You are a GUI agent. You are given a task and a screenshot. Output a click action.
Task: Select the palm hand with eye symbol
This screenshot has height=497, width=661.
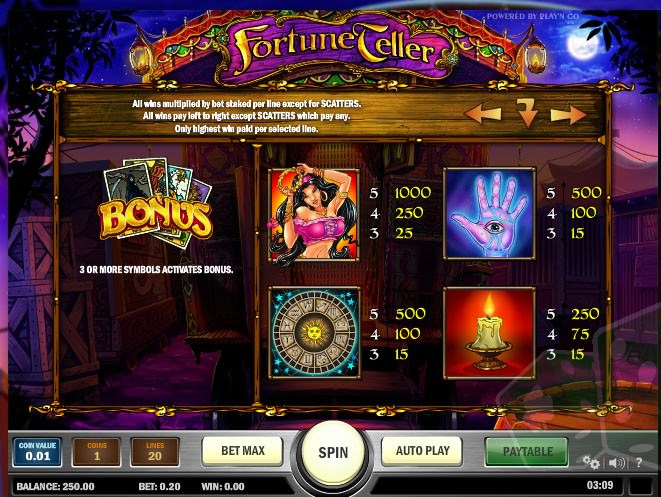[x=489, y=213]
